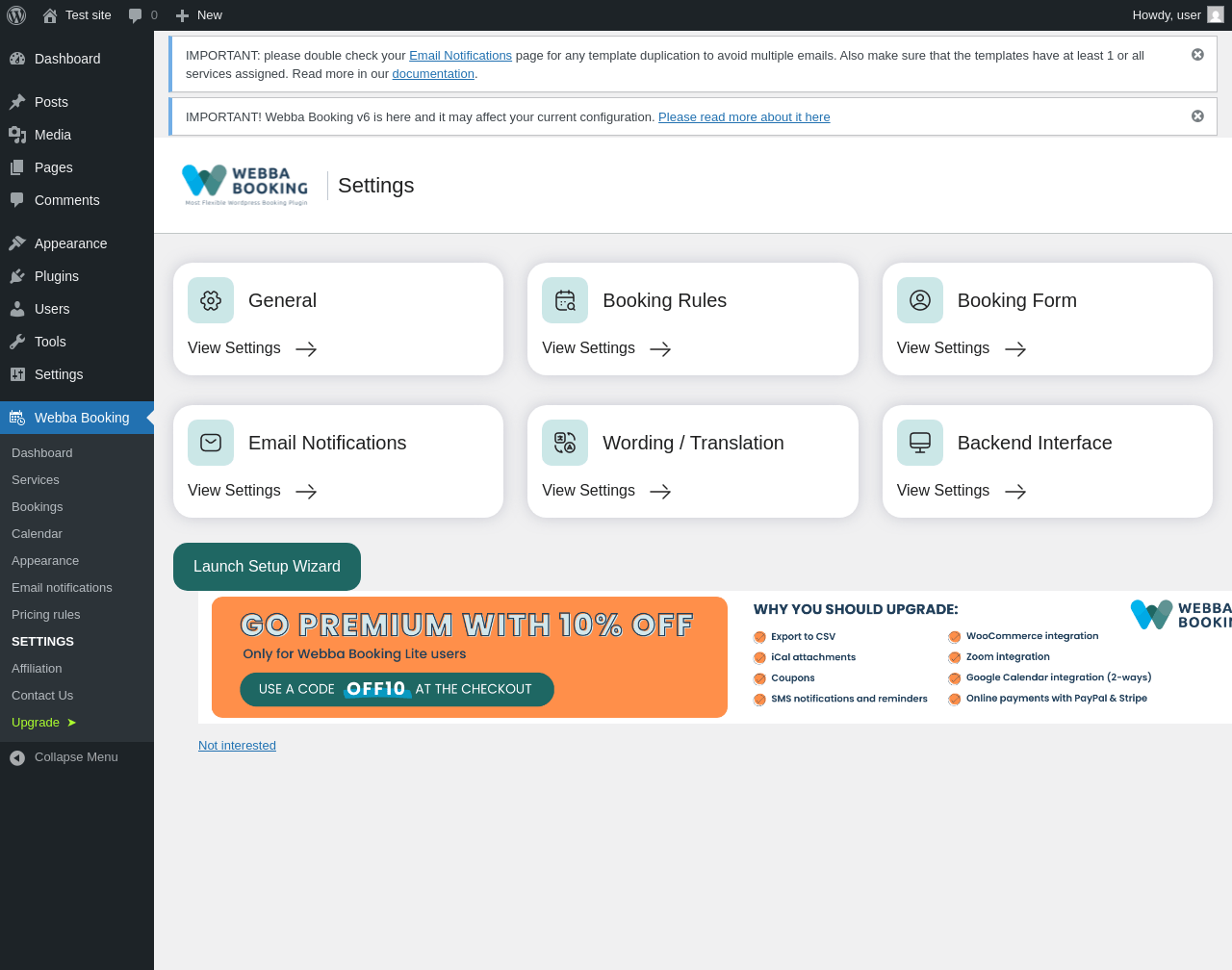Open Tools menu

pyautogui.click(x=77, y=342)
